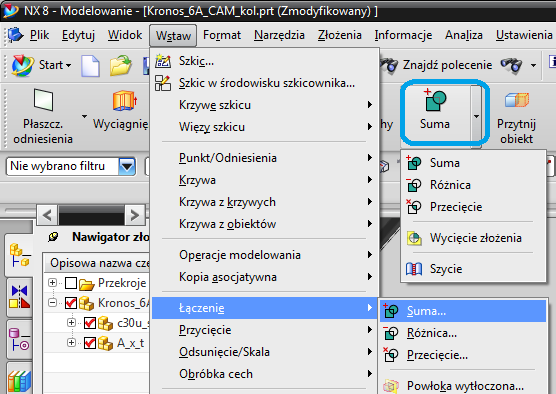Screen dimensions: 556x394
Task: Collapse the Kronos_6A tree node
Action: (x=52, y=303)
